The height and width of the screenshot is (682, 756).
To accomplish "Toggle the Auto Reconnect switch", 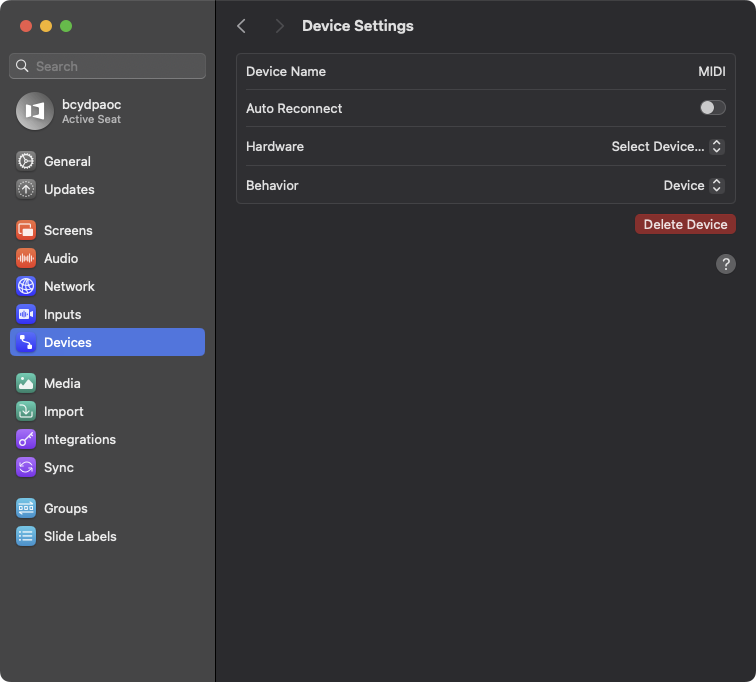I will pyautogui.click(x=712, y=108).
